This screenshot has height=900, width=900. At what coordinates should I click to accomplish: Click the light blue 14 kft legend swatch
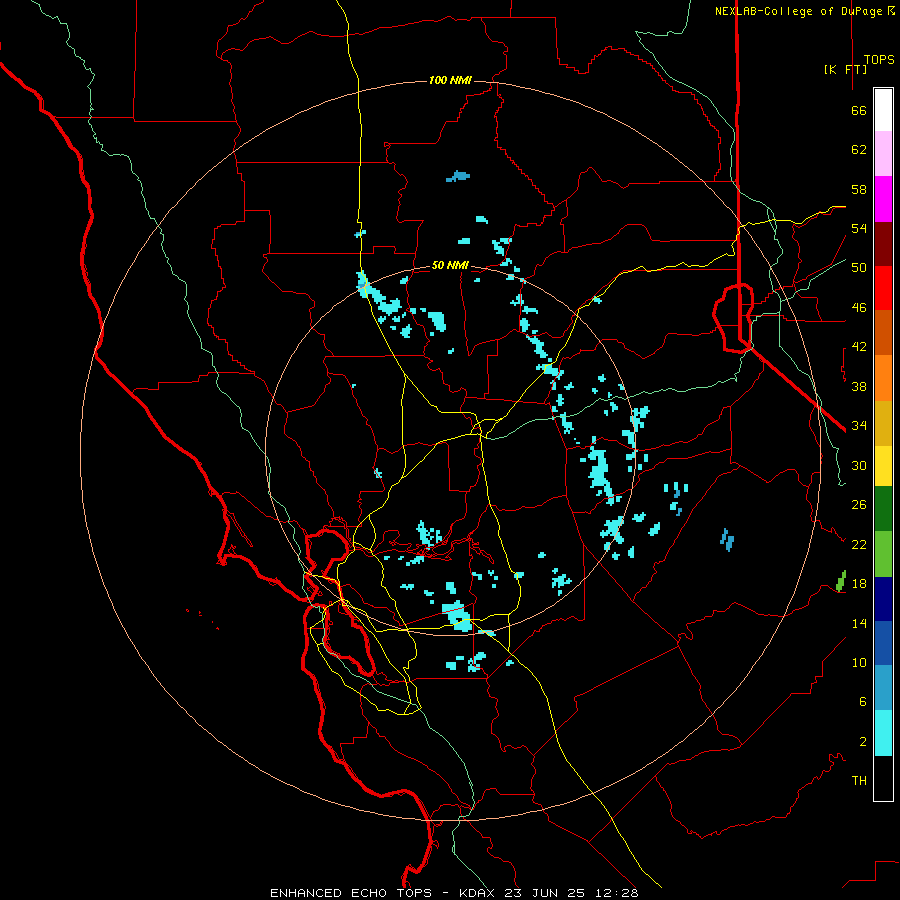883,688
